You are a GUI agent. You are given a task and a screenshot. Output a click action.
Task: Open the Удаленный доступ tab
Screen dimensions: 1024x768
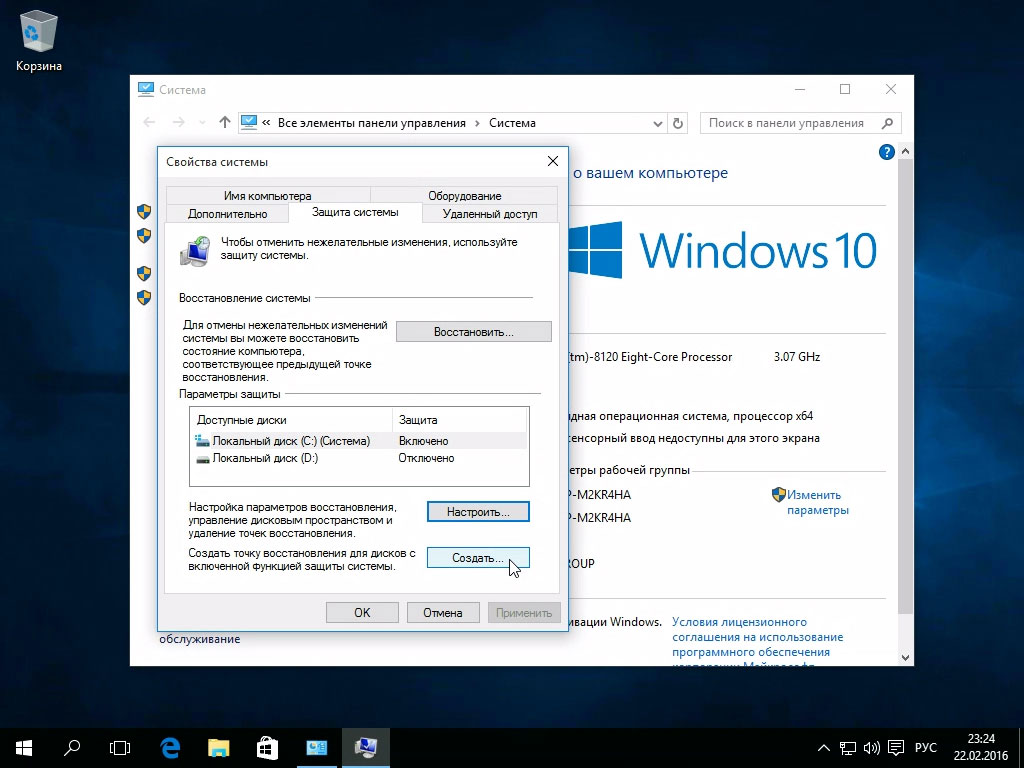click(490, 214)
